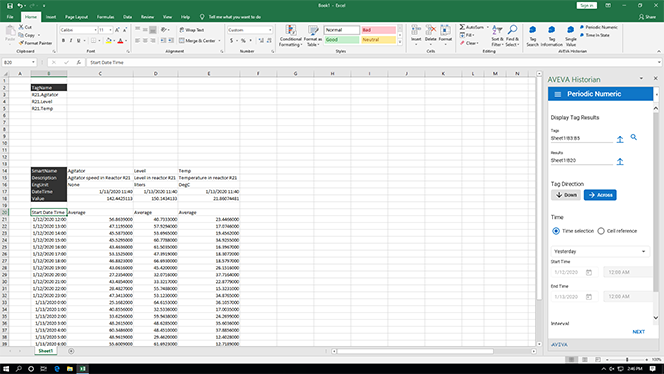
Task: Apply accounting dollar number format
Action: [x=232, y=41]
